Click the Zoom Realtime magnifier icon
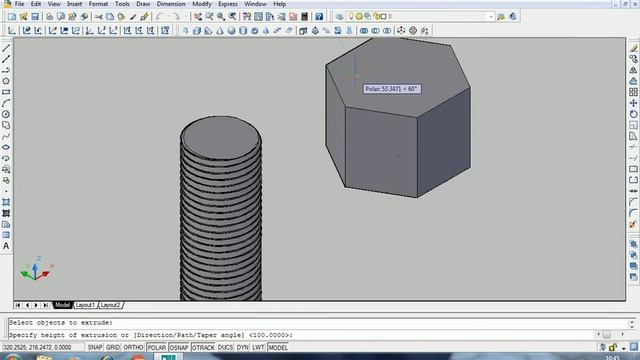This screenshot has width=640, height=360. 209,17
